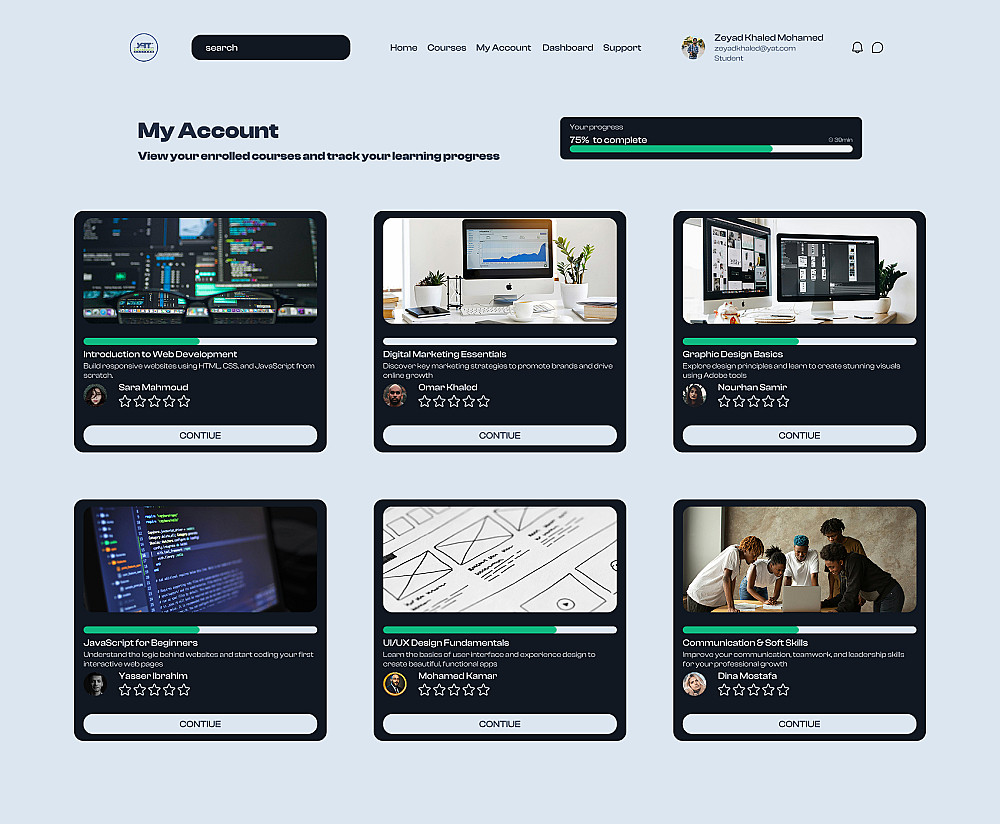Click 'Graphic Design Basics' title
The width and height of the screenshot is (1000, 824).
tap(733, 354)
